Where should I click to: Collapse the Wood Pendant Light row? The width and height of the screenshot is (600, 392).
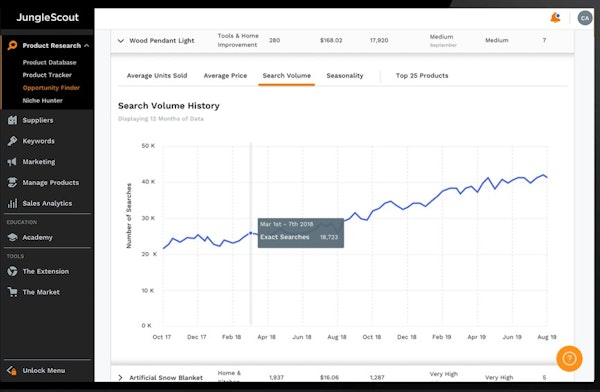coord(121,41)
